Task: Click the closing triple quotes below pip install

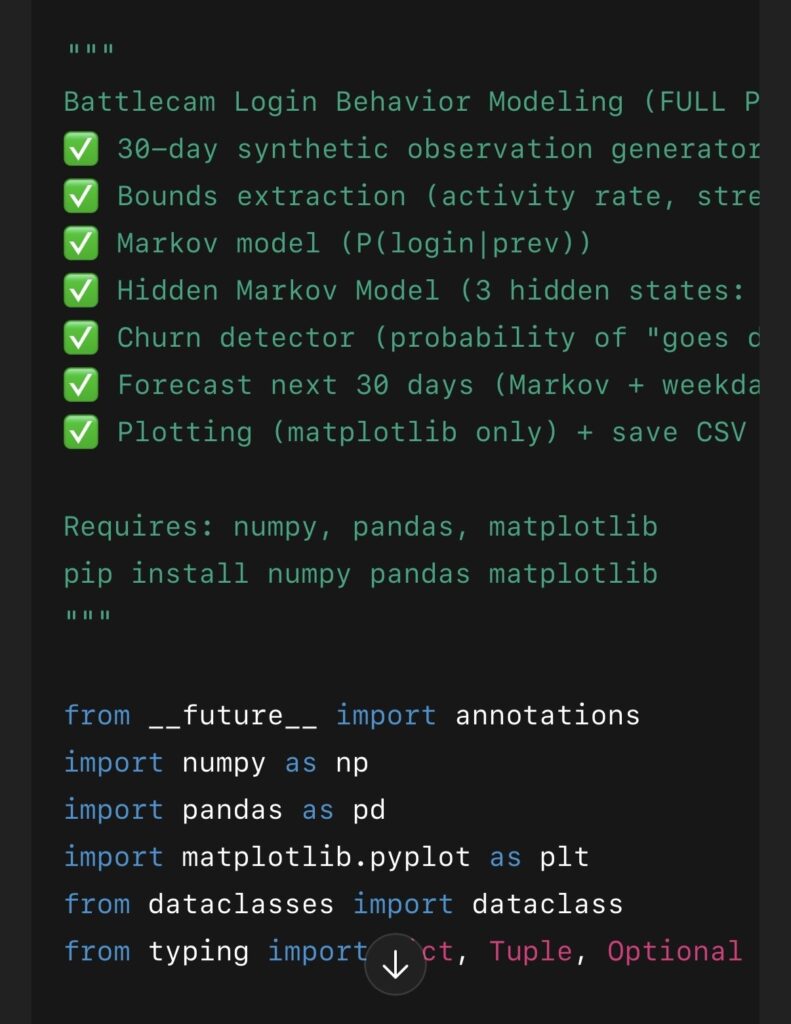Action: [89, 617]
